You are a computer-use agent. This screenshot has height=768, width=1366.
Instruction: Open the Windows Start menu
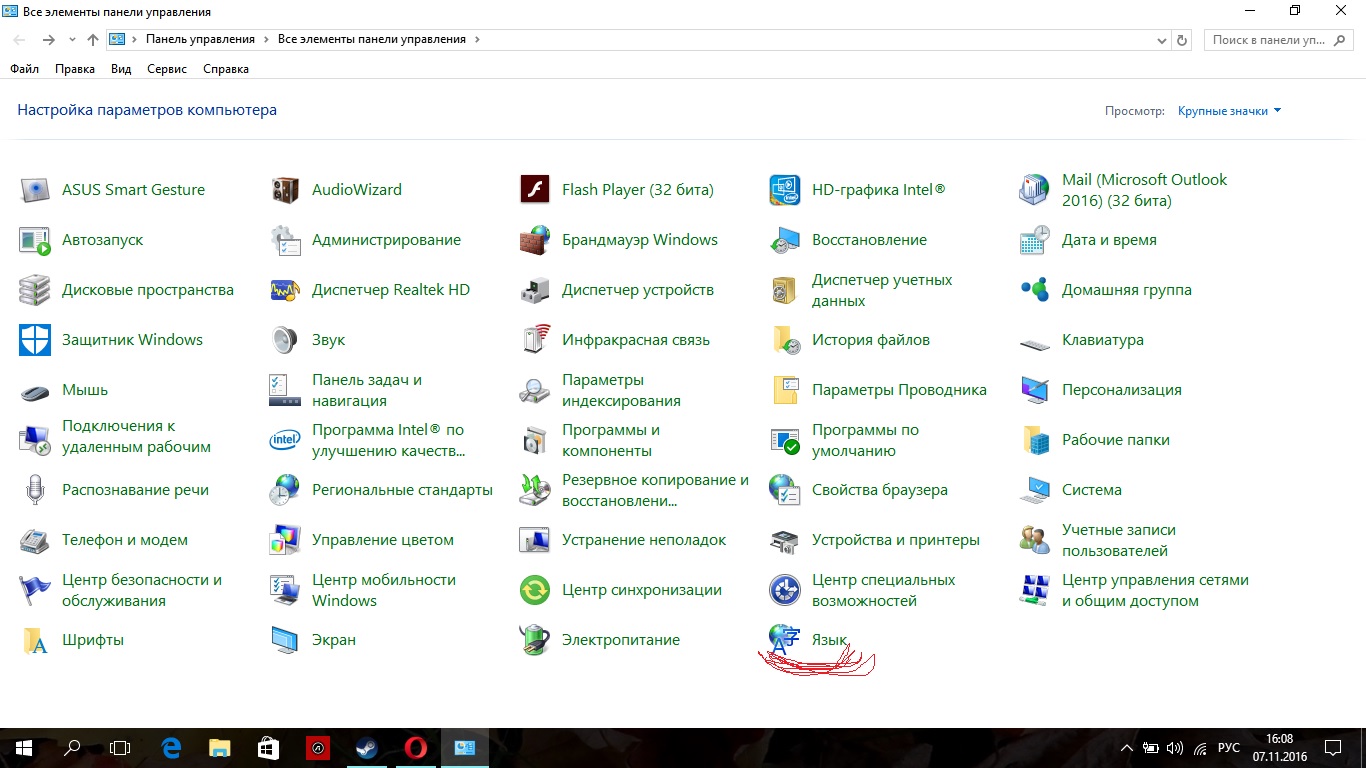(x=24, y=748)
